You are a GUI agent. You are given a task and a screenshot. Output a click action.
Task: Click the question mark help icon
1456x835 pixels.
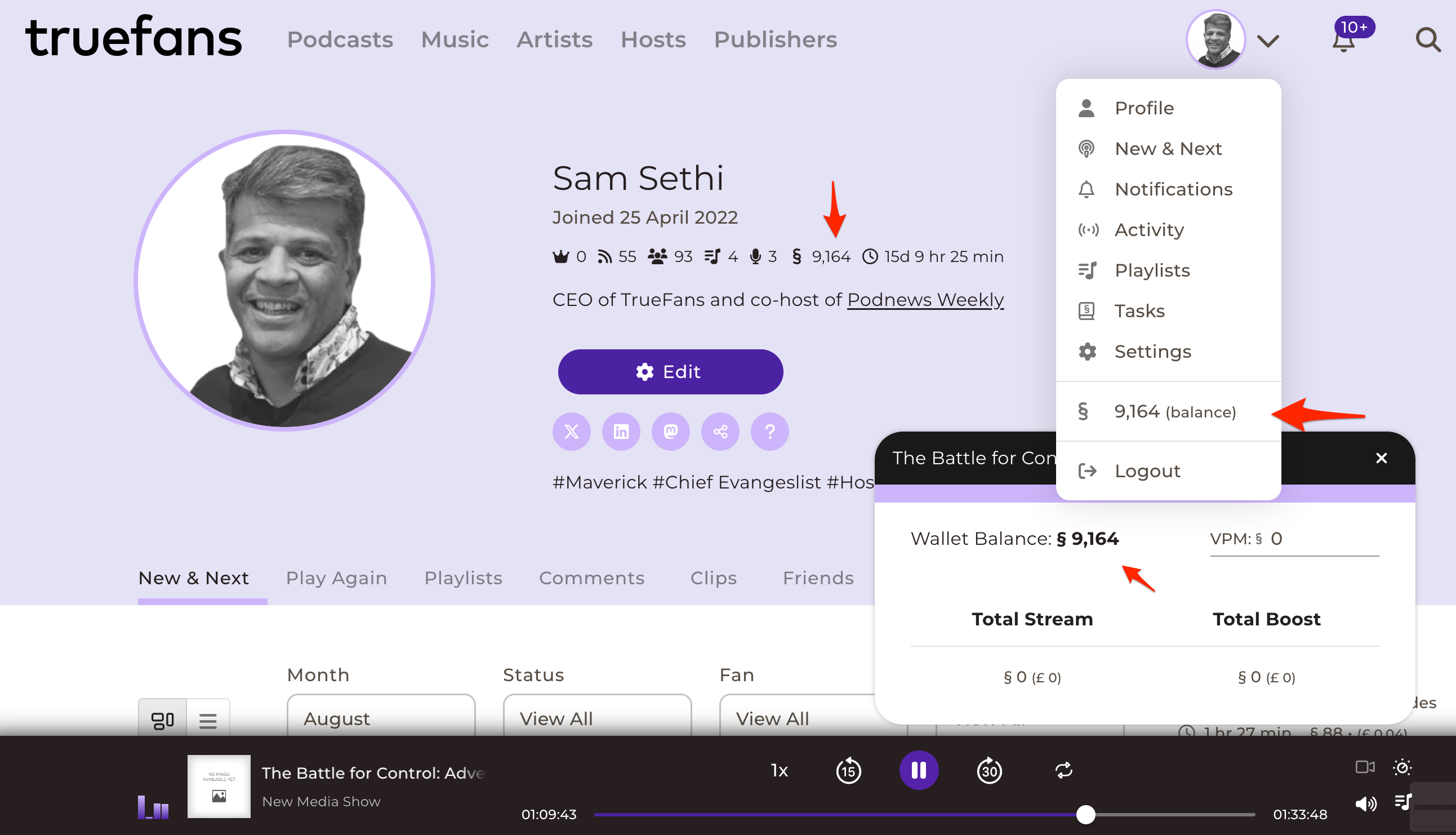(770, 431)
